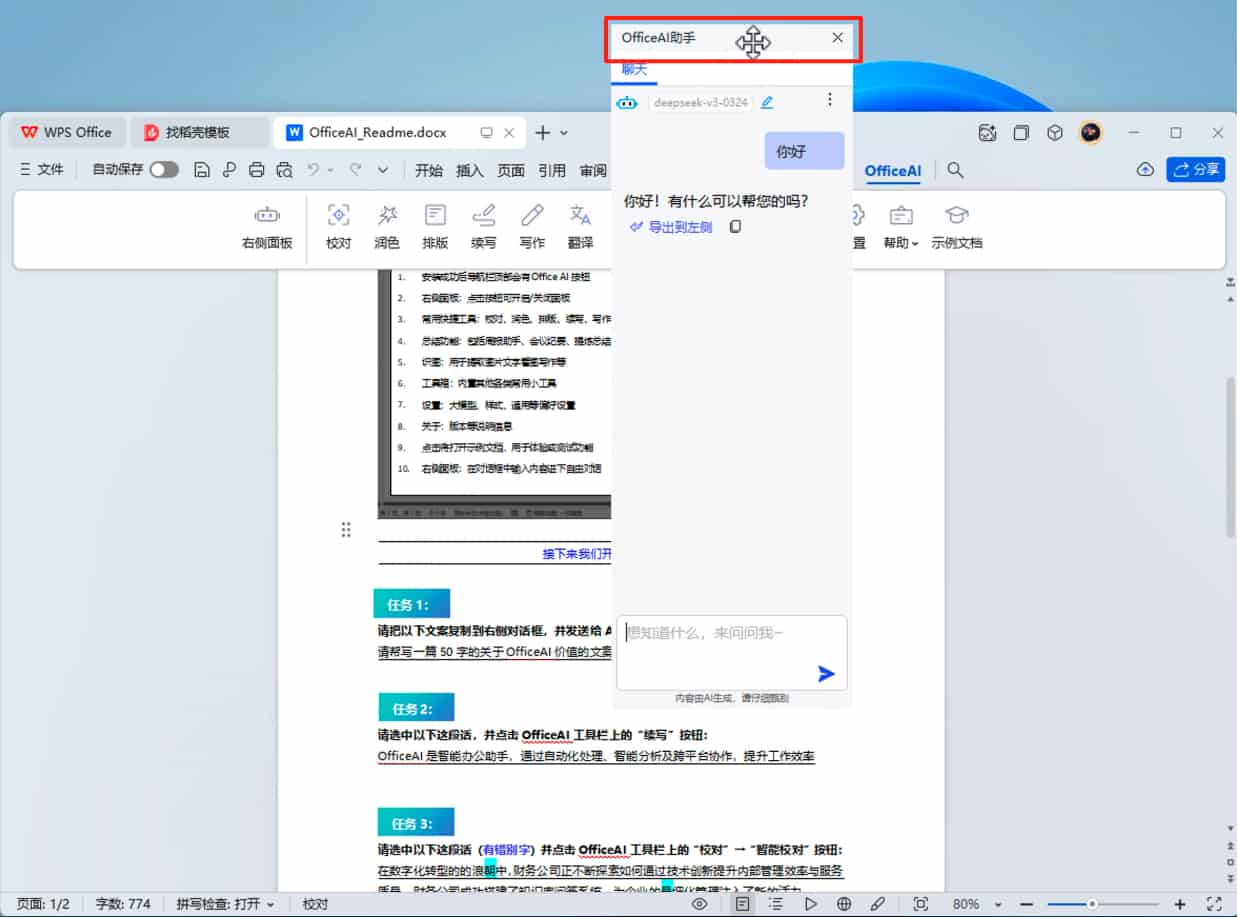1238x918 pixels.
Task: Open the 文件 file menu
Action: tap(42, 170)
